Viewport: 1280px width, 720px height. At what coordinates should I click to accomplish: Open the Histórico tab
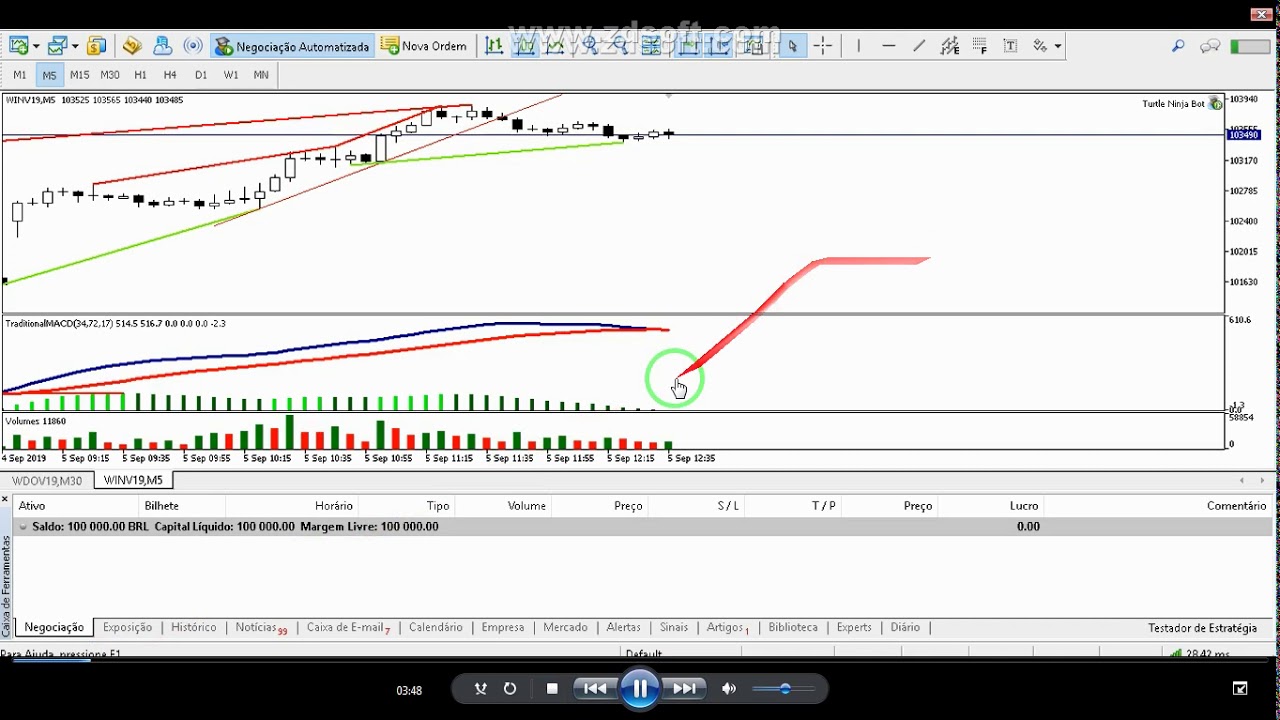[x=193, y=627]
